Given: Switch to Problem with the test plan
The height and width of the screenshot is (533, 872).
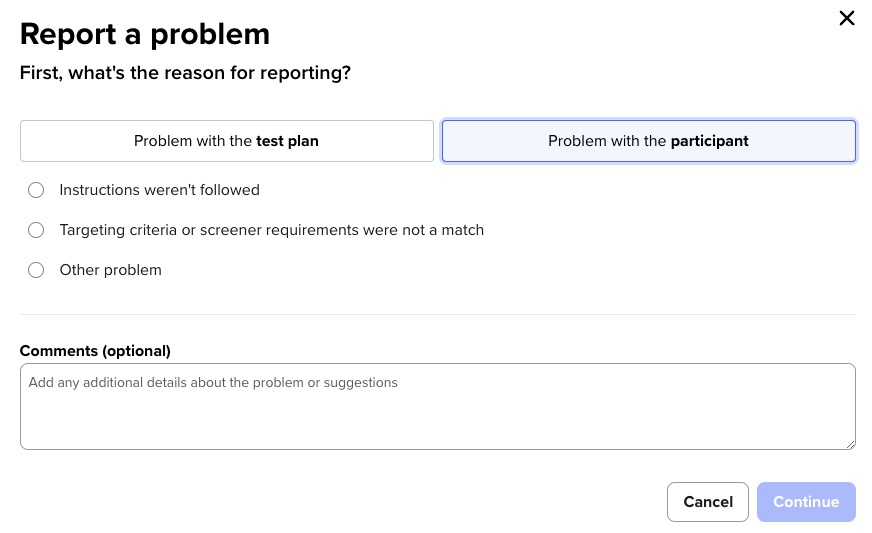Looking at the screenshot, I should 227,141.
